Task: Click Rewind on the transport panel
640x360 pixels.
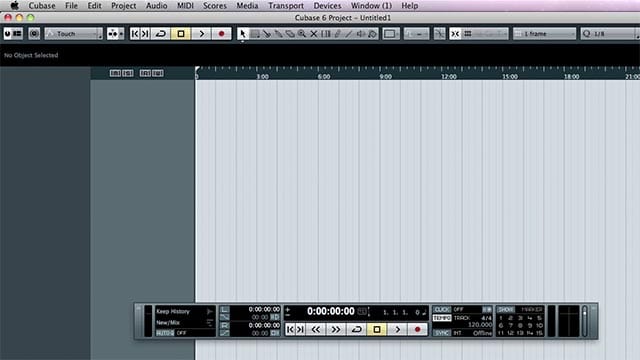Action: coord(316,329)
